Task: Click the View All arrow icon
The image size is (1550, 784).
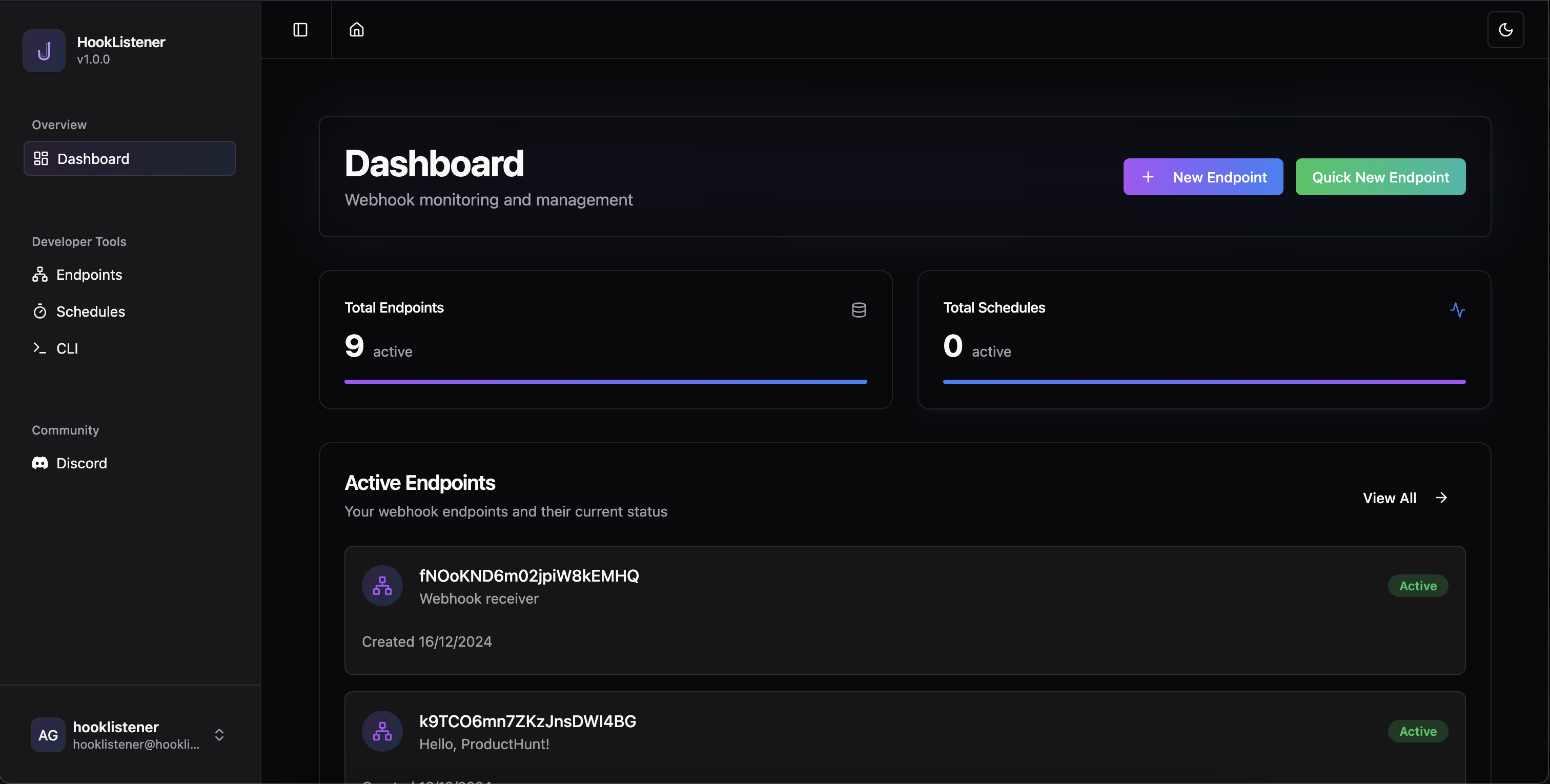Action: [x=1441, y=498]
